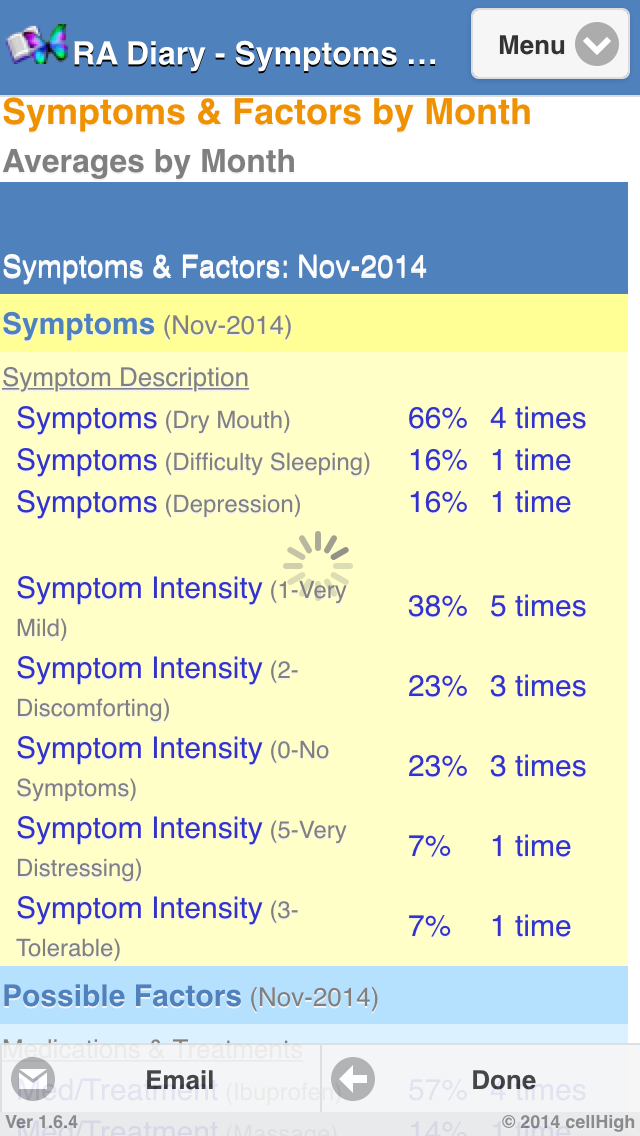The height and width of the screenshot is (1136, 640).
Task: Select Symptom Intensity 1-Very Mild row
Action: tap(180, 606)
